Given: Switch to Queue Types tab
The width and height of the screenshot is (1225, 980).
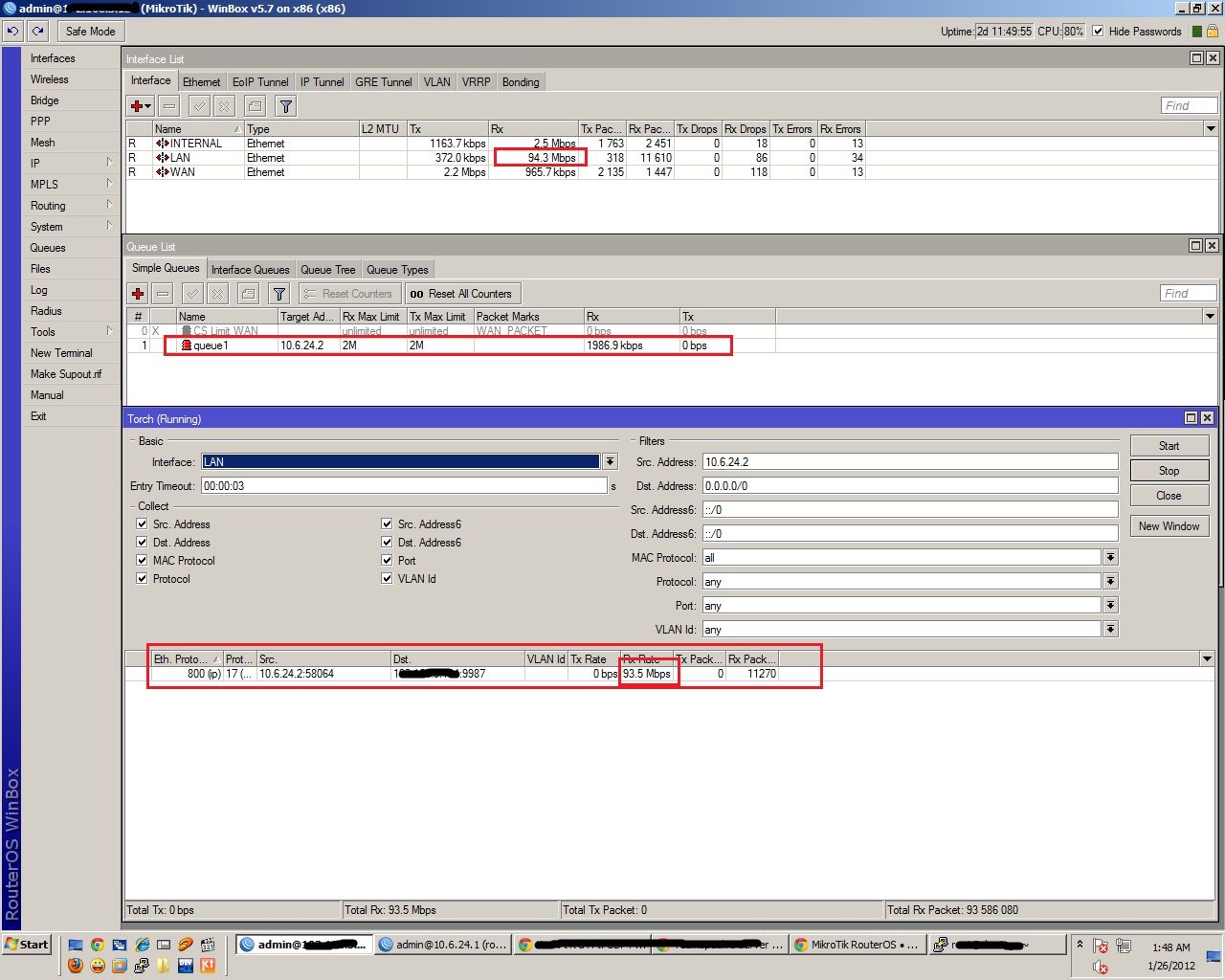Looking at the screenshot, I should 397,270.
